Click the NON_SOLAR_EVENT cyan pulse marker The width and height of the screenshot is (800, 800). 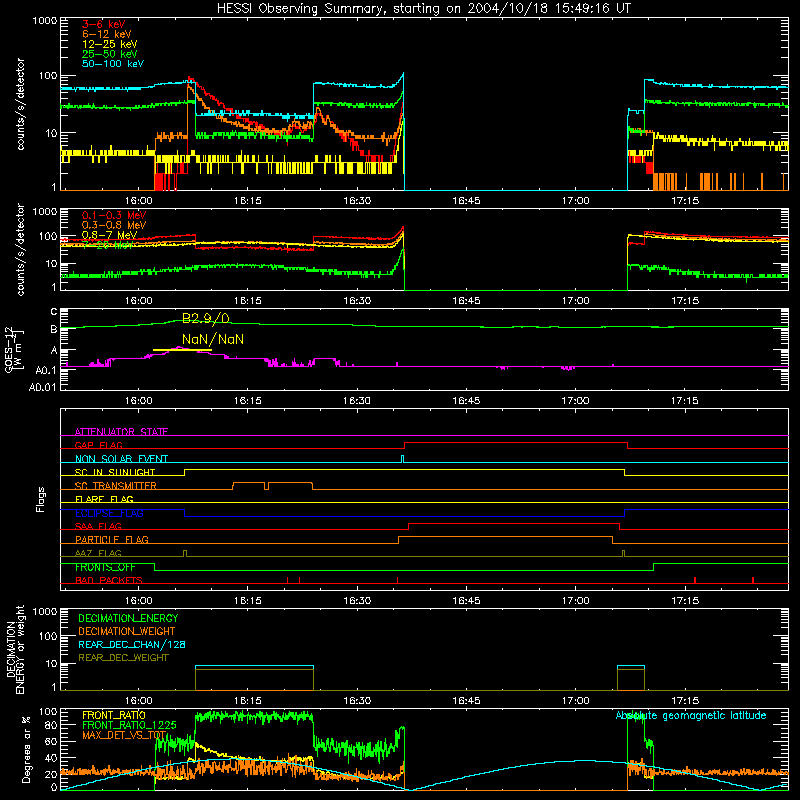coord(403,459)
